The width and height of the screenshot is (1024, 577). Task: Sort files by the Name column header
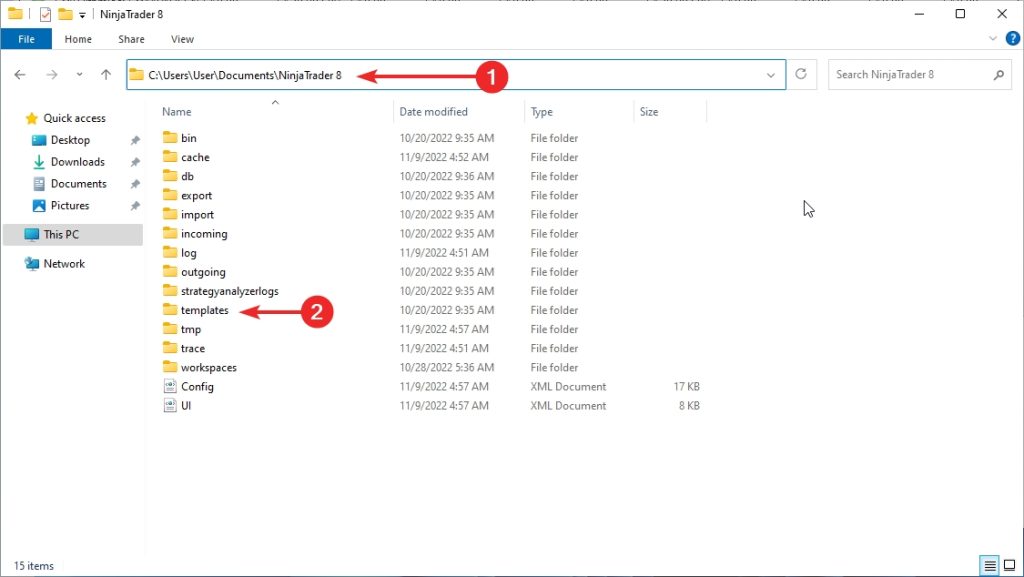pos(176,112)
